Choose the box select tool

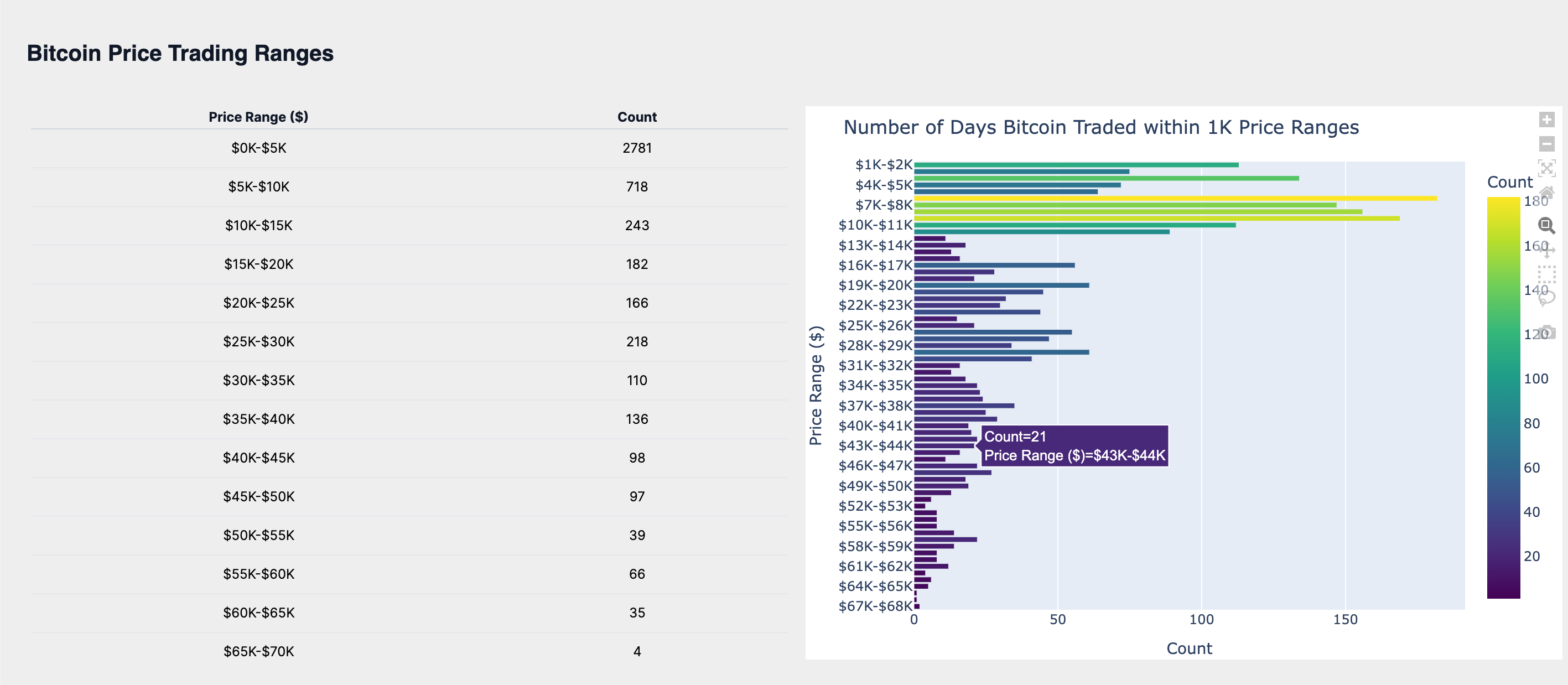[1546, 274]
